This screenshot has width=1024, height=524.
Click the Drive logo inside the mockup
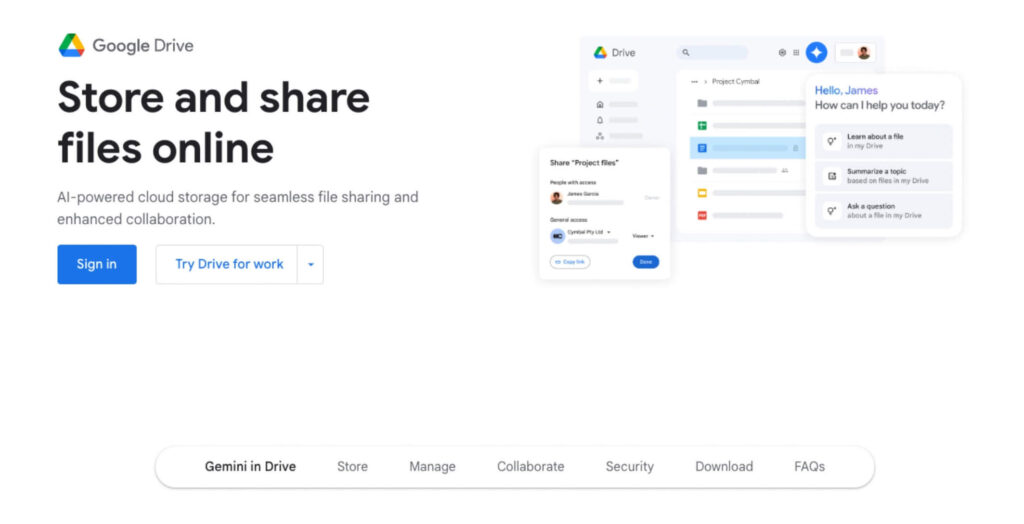[x=614, y=52]
